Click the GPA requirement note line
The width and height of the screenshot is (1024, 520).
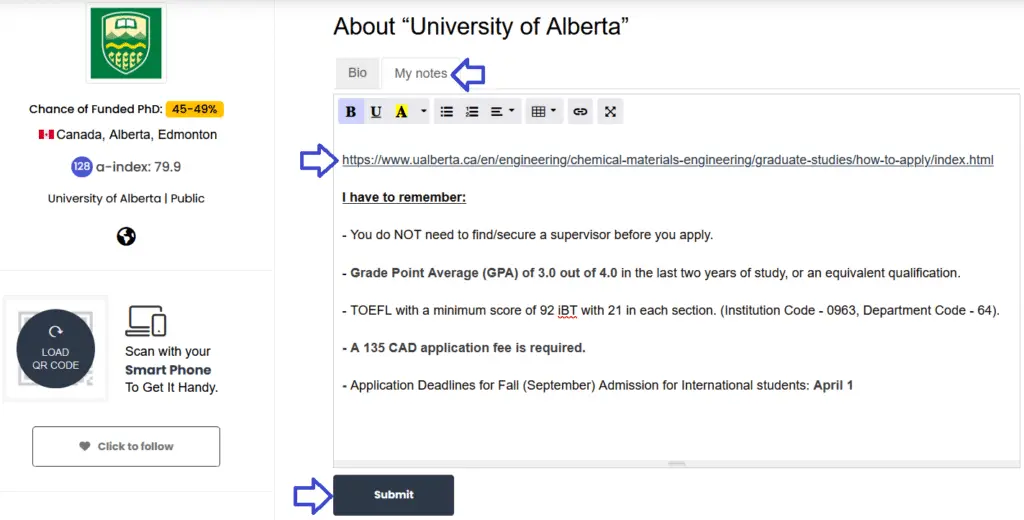[x=651, y=273]
